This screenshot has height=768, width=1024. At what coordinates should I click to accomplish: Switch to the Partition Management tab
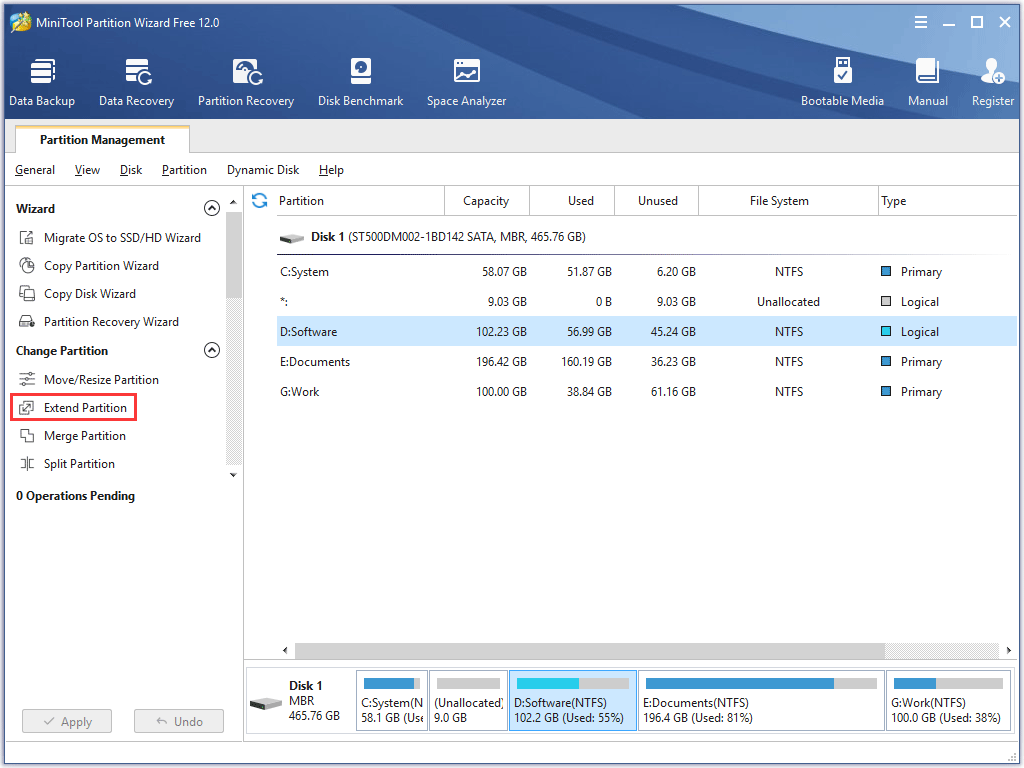tap(101, 139)
